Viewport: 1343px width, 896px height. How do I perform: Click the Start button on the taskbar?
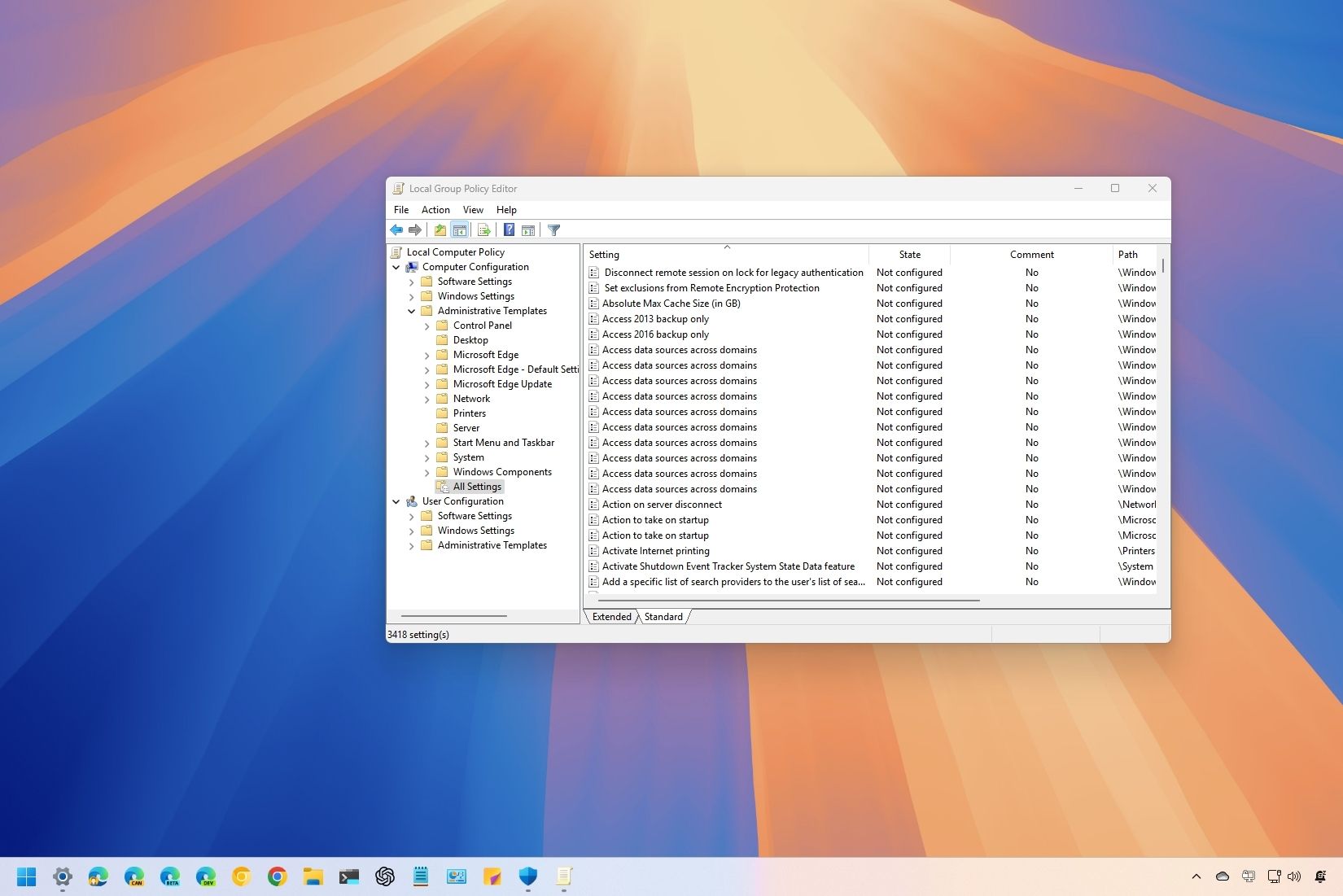pos(27,877)
